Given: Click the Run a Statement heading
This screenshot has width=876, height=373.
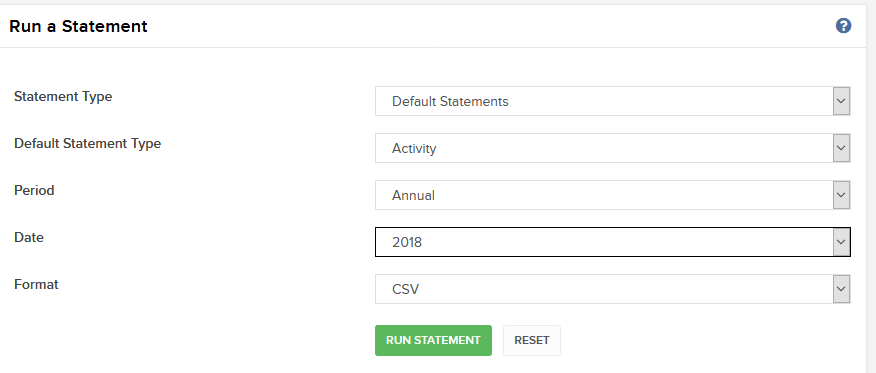Looking at the screenshot, I should pyautogui.click(x=79, y=26).
